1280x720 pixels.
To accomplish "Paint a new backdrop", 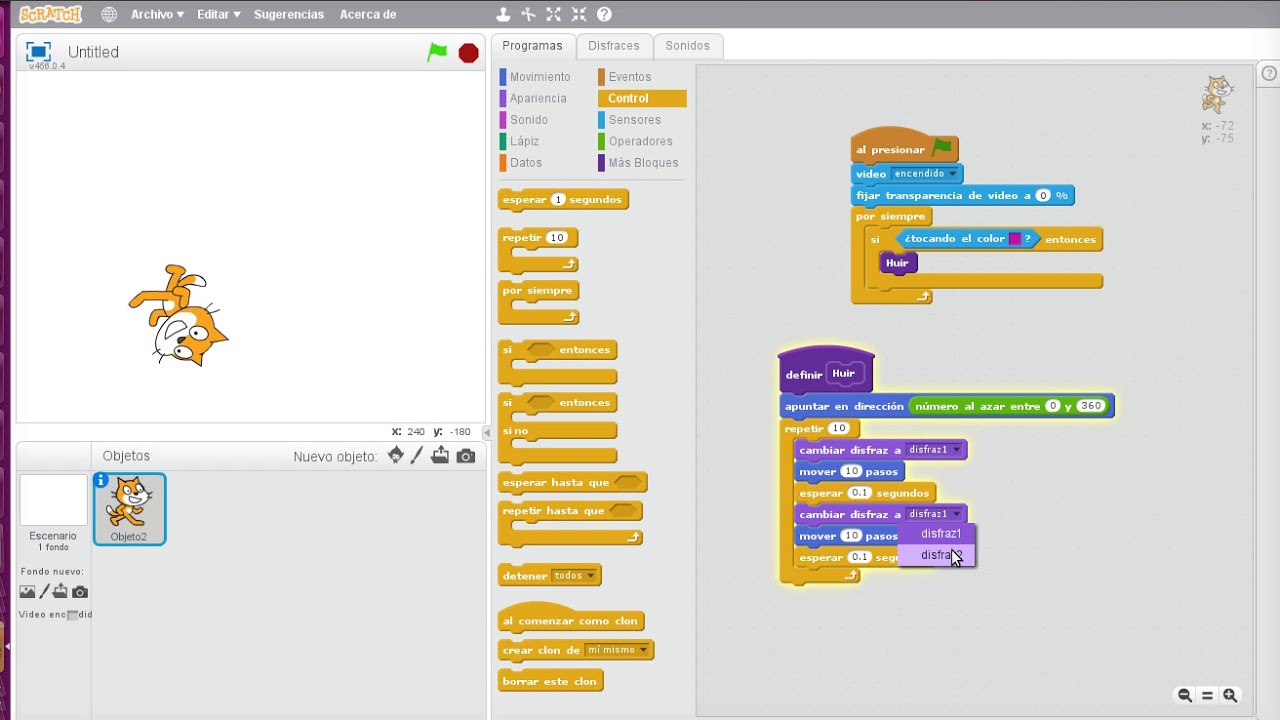I will tap(44, 592).
